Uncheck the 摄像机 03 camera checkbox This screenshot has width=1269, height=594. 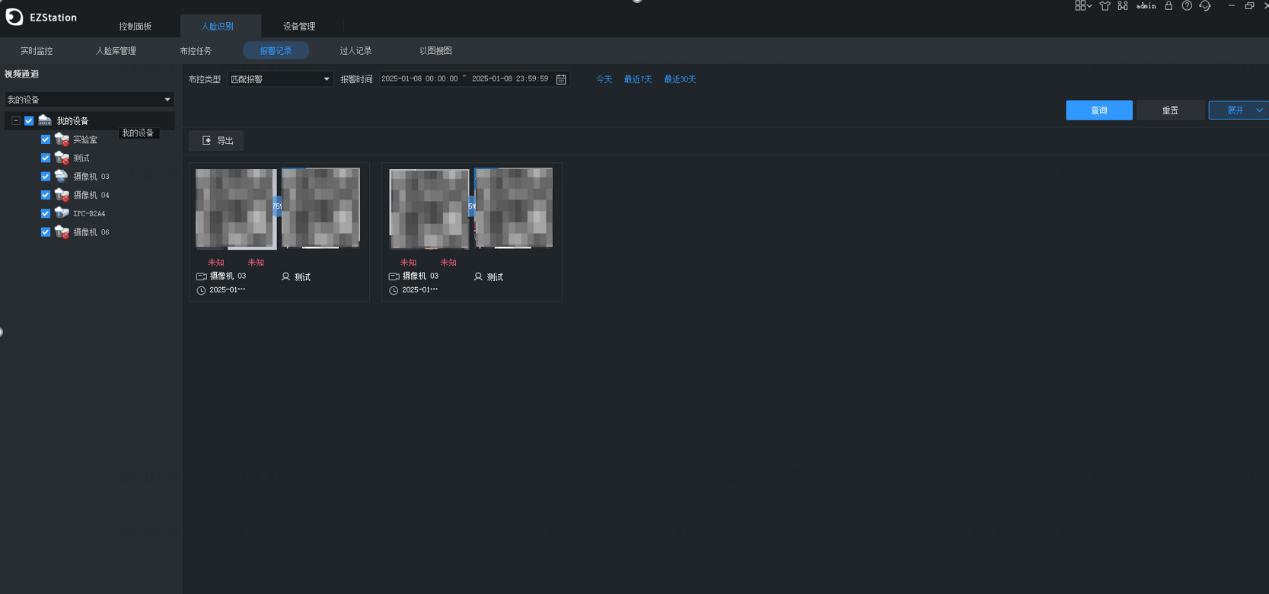tap(45, 176)
